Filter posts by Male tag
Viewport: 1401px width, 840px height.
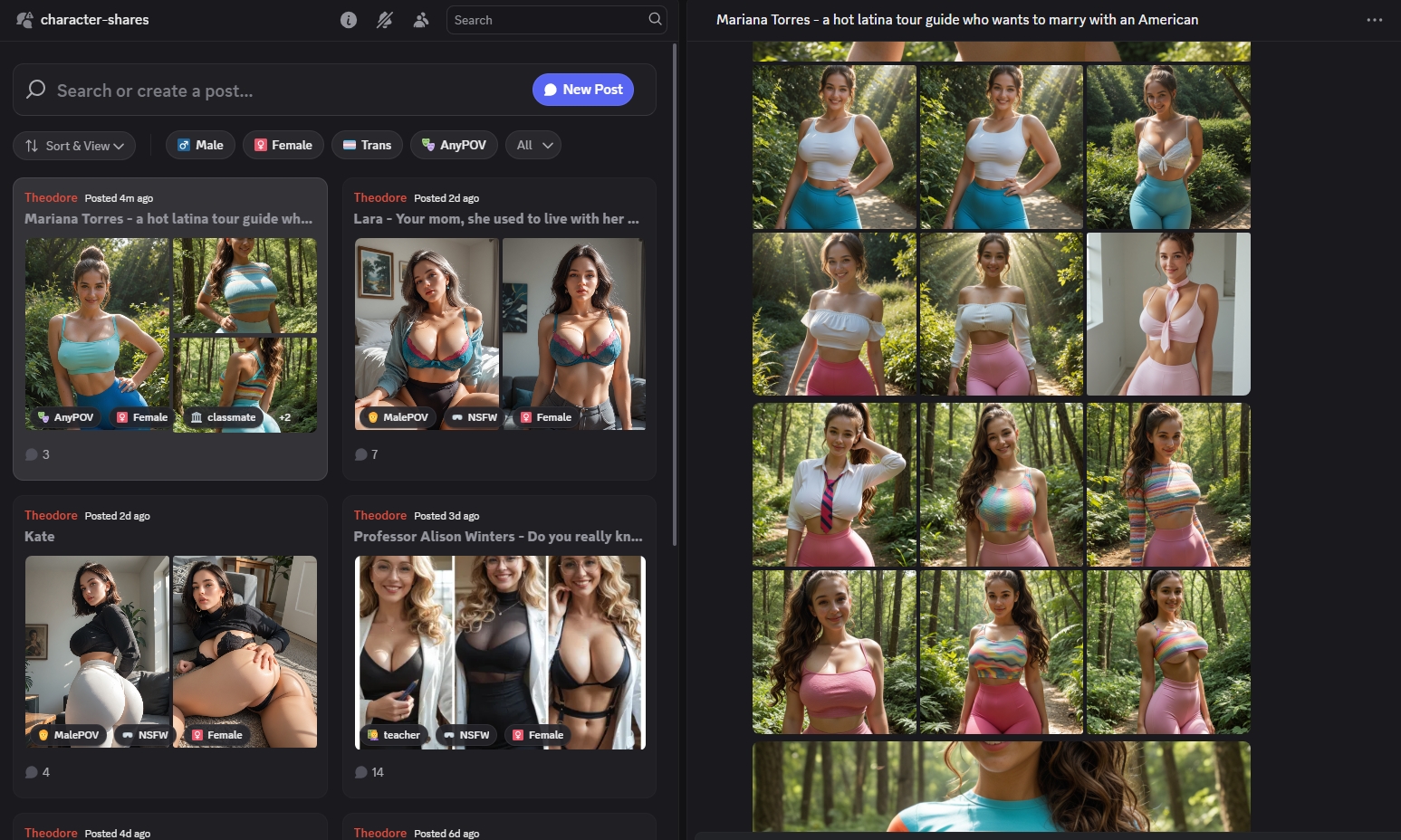(200, 145)
